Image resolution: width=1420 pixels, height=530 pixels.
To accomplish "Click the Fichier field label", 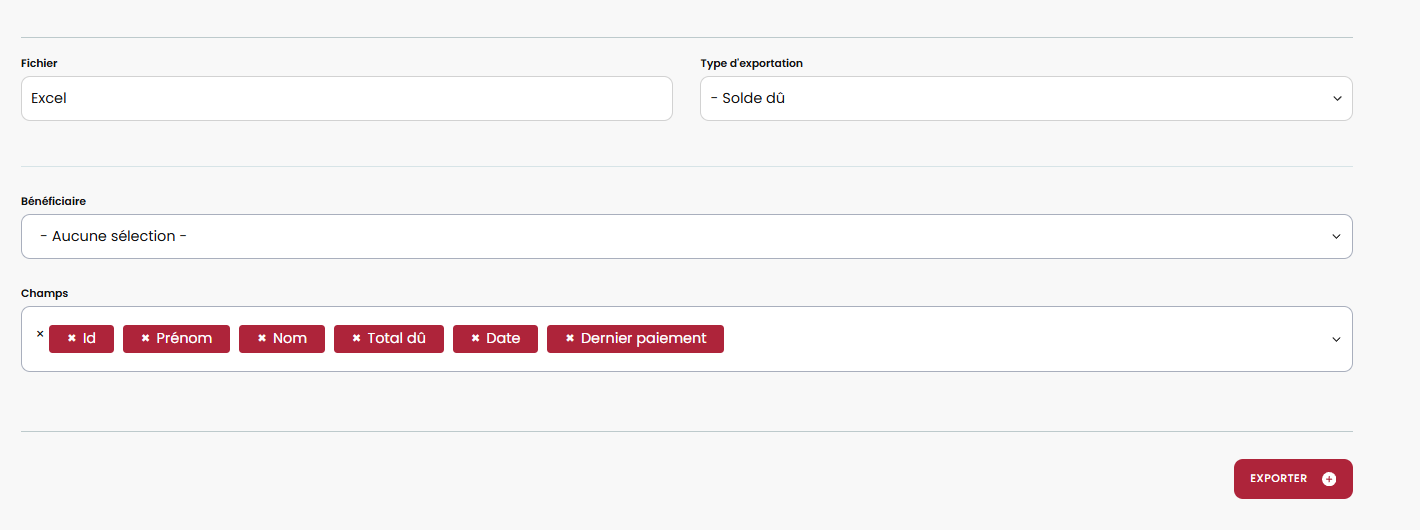I will tap(39, 63).
